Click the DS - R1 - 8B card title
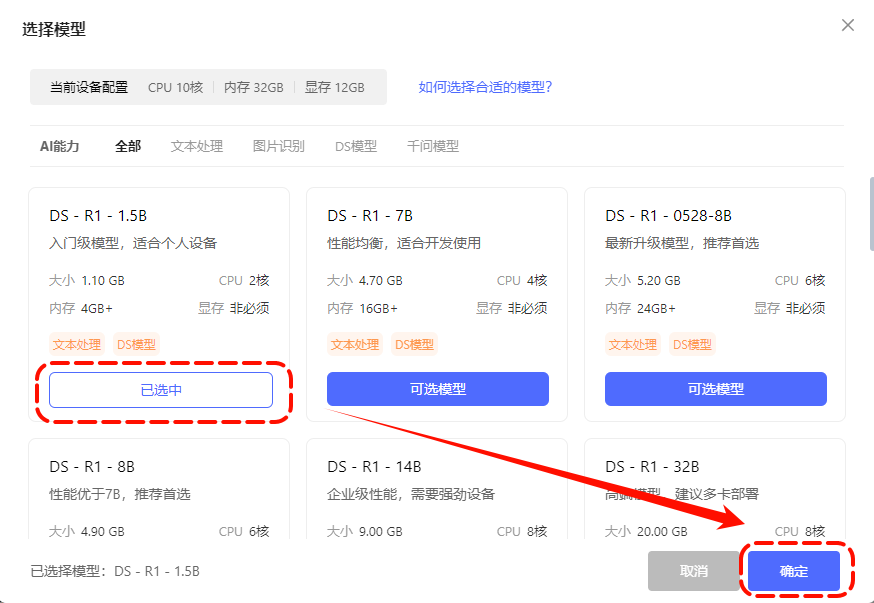This screenshot has width=874, height=603. [x=92, y=466]
